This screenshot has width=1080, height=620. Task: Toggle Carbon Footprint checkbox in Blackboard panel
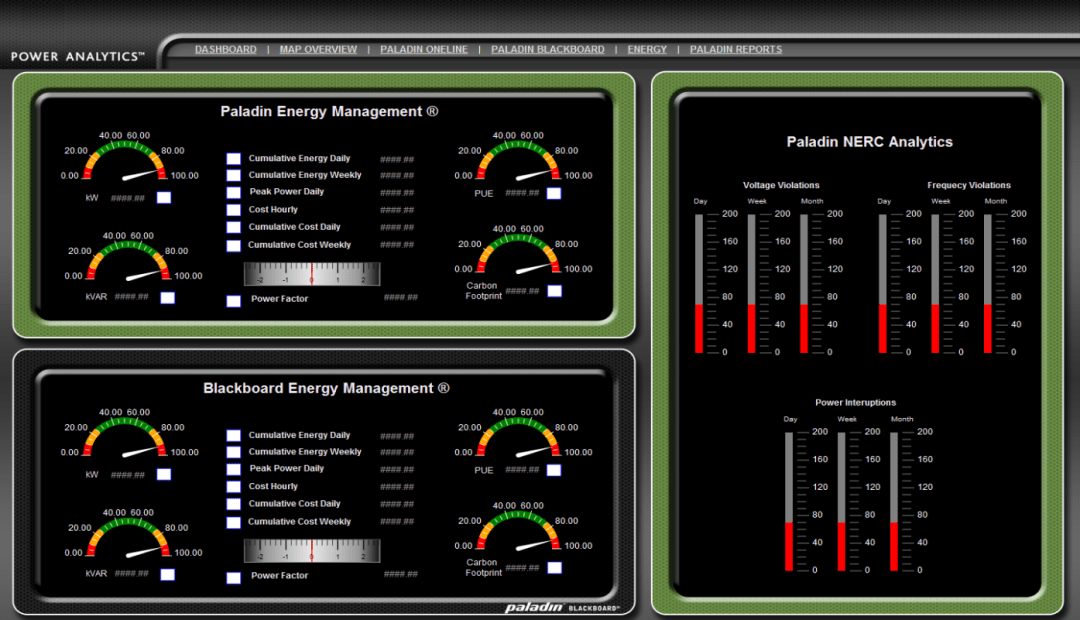554,568
